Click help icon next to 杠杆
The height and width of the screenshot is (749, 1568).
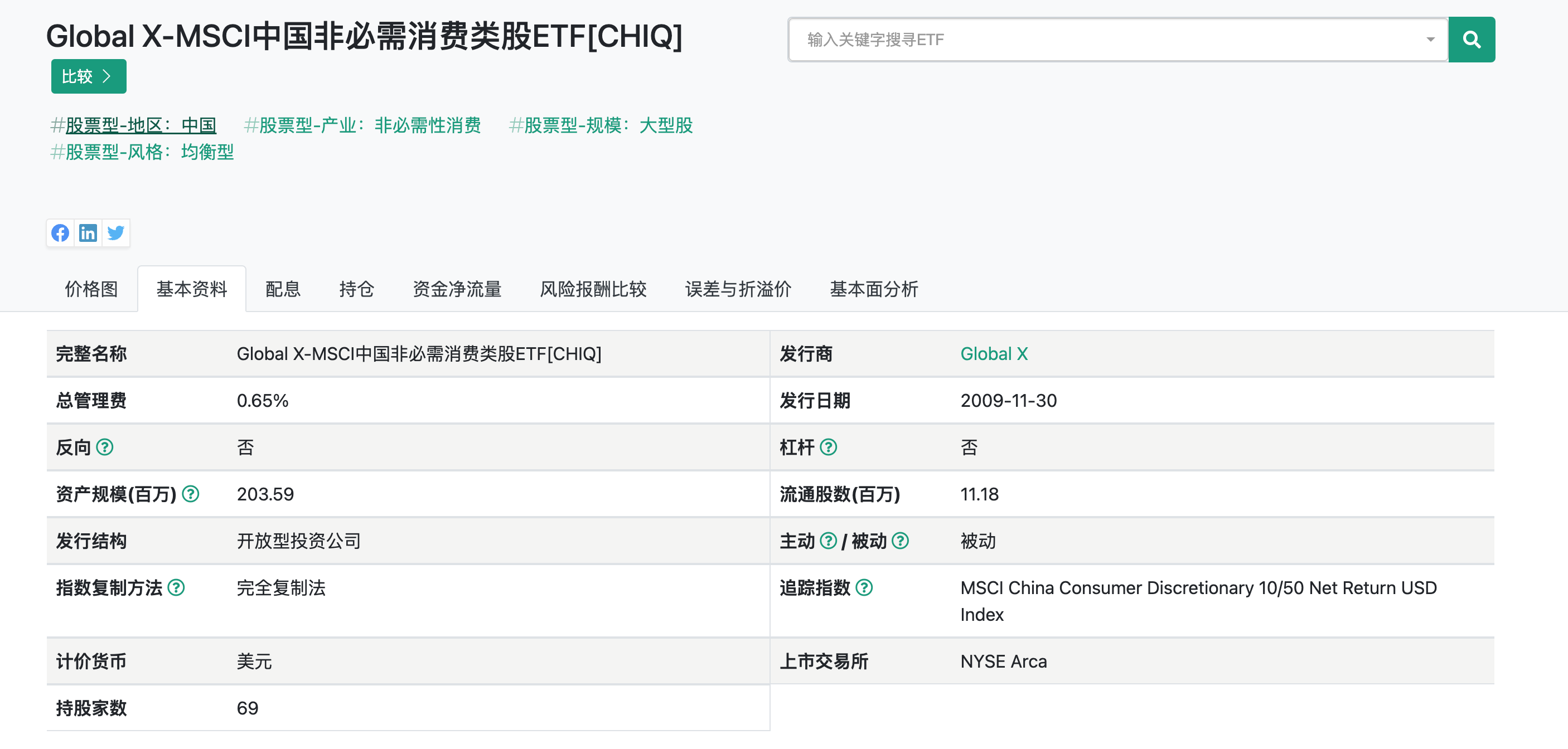coord(828,447)
